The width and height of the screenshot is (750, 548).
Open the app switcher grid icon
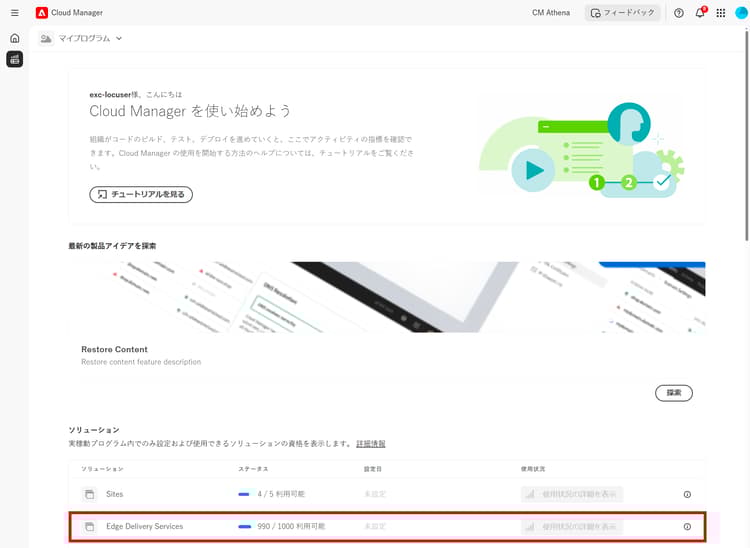tap(721, 13)
